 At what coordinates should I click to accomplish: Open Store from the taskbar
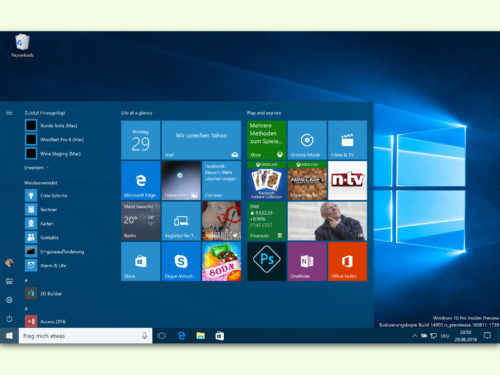point(219,336)
